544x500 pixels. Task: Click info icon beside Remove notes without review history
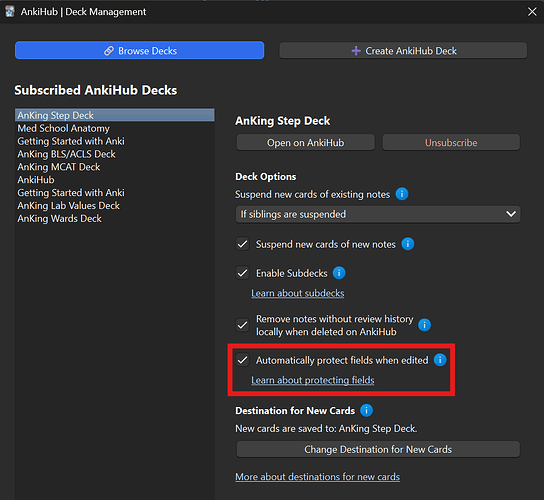point(424,325)
